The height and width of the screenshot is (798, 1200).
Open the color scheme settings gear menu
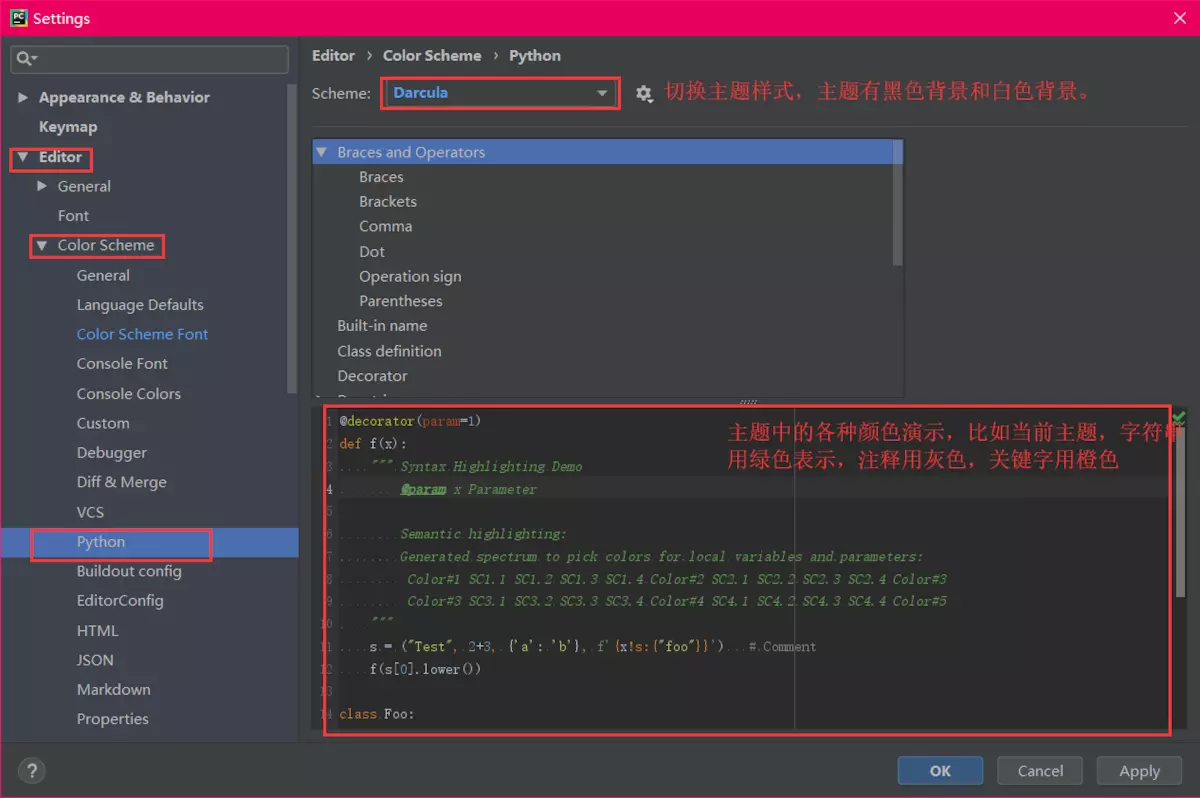point(644,93)
